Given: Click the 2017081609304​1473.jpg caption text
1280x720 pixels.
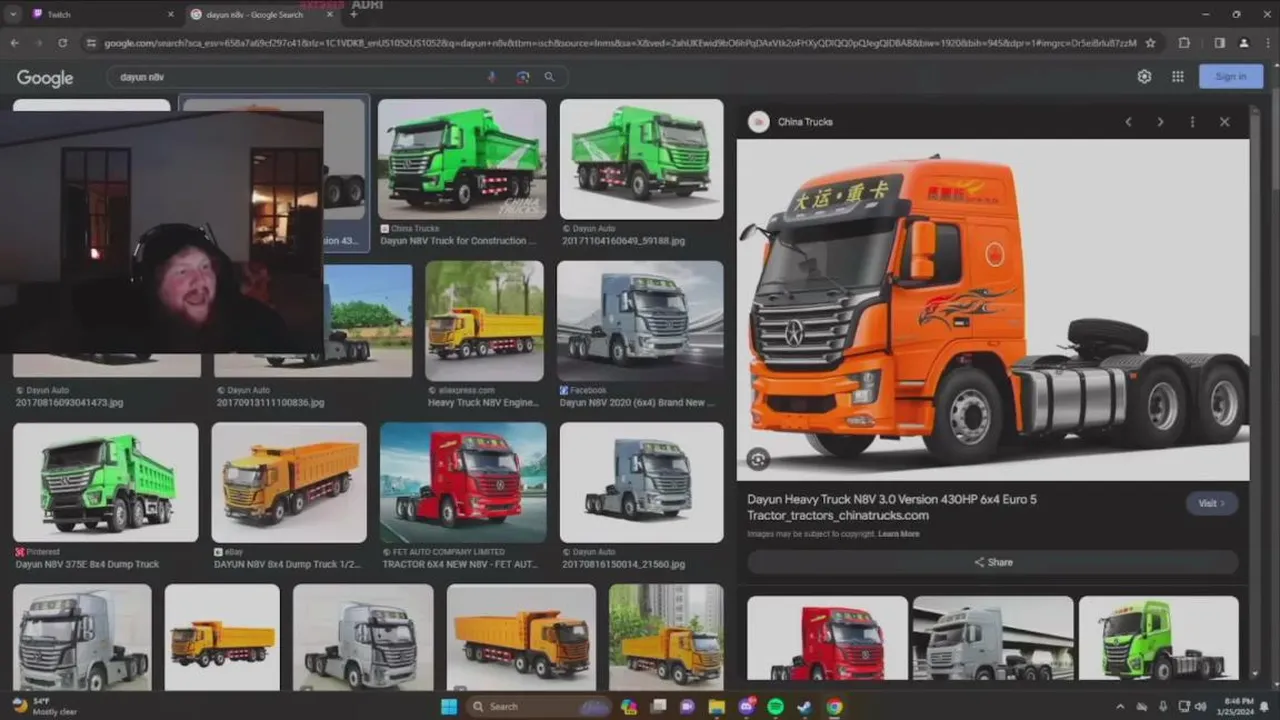Looking at the screenshot, I should [70, 403].
